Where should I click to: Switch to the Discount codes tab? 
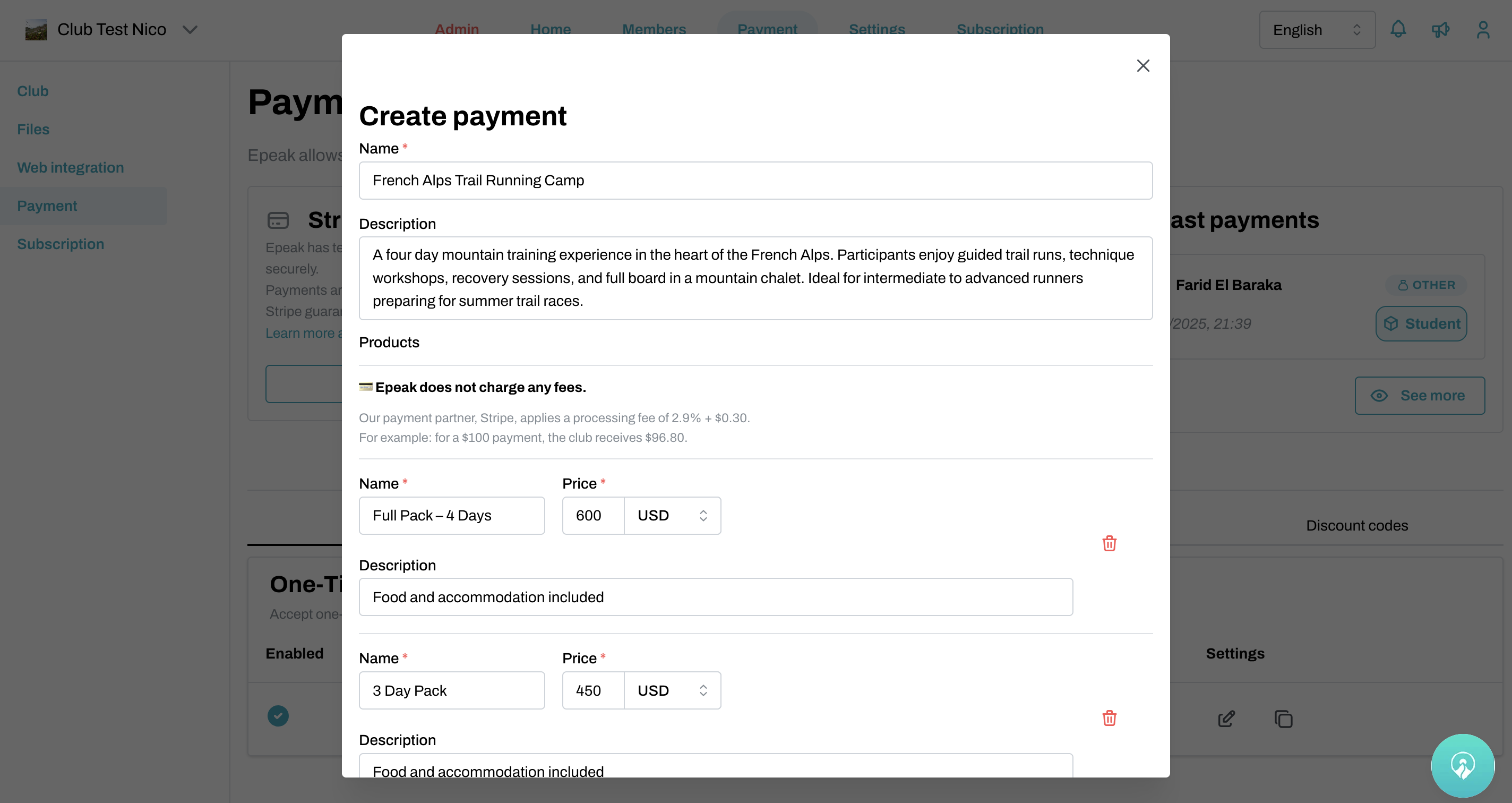[1356, 525]
